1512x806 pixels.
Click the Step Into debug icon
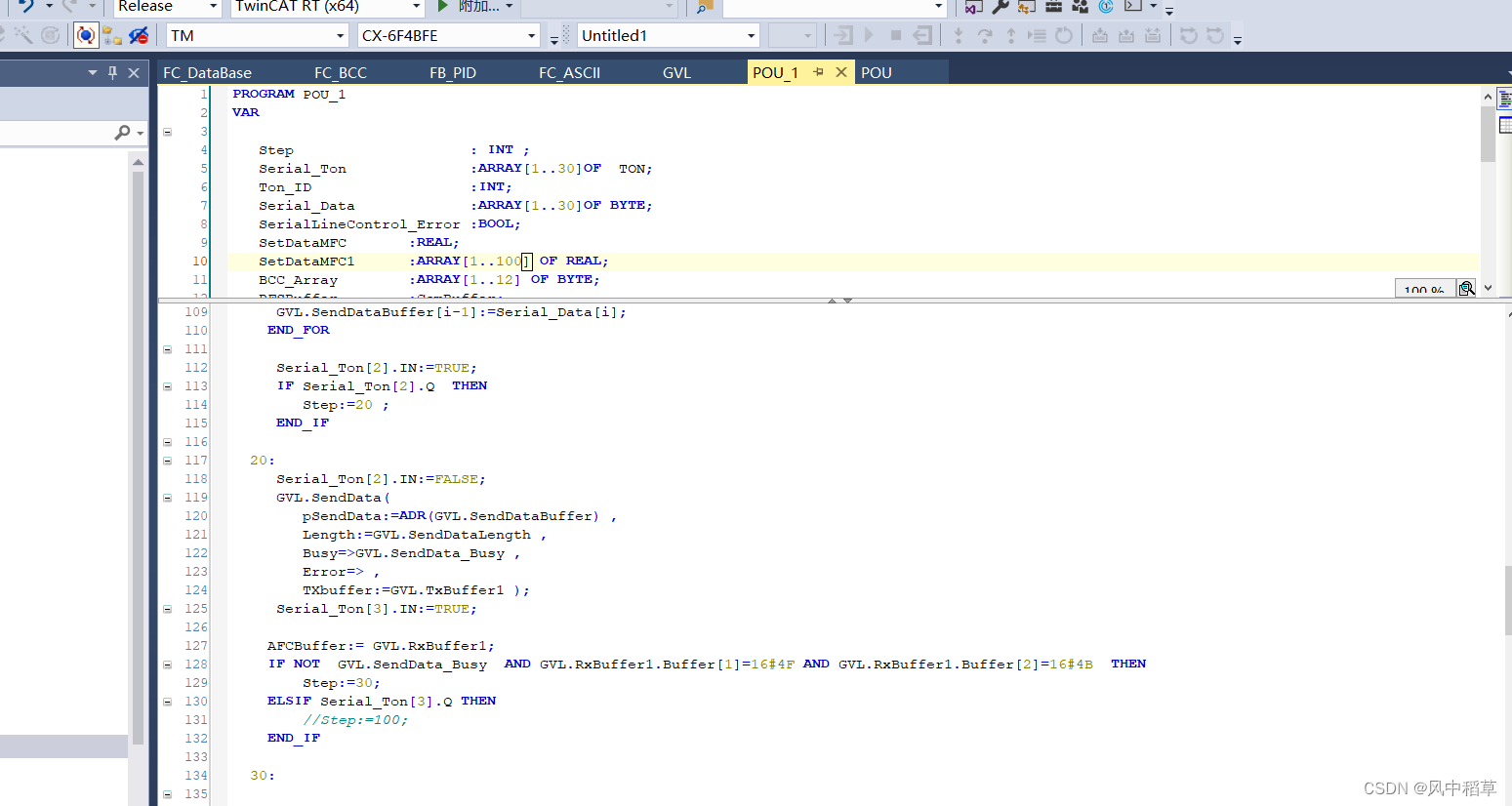point(958,36)
